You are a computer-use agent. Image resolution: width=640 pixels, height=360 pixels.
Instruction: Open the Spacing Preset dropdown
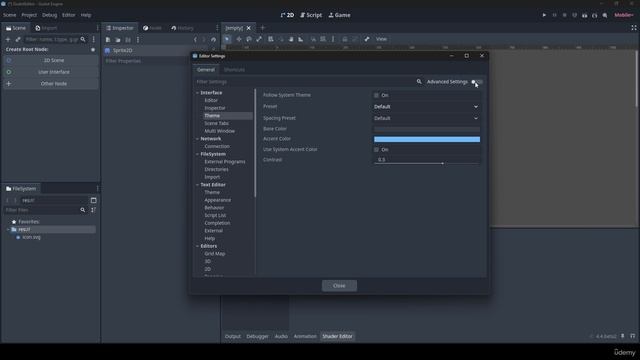click(x=427, y=118)
